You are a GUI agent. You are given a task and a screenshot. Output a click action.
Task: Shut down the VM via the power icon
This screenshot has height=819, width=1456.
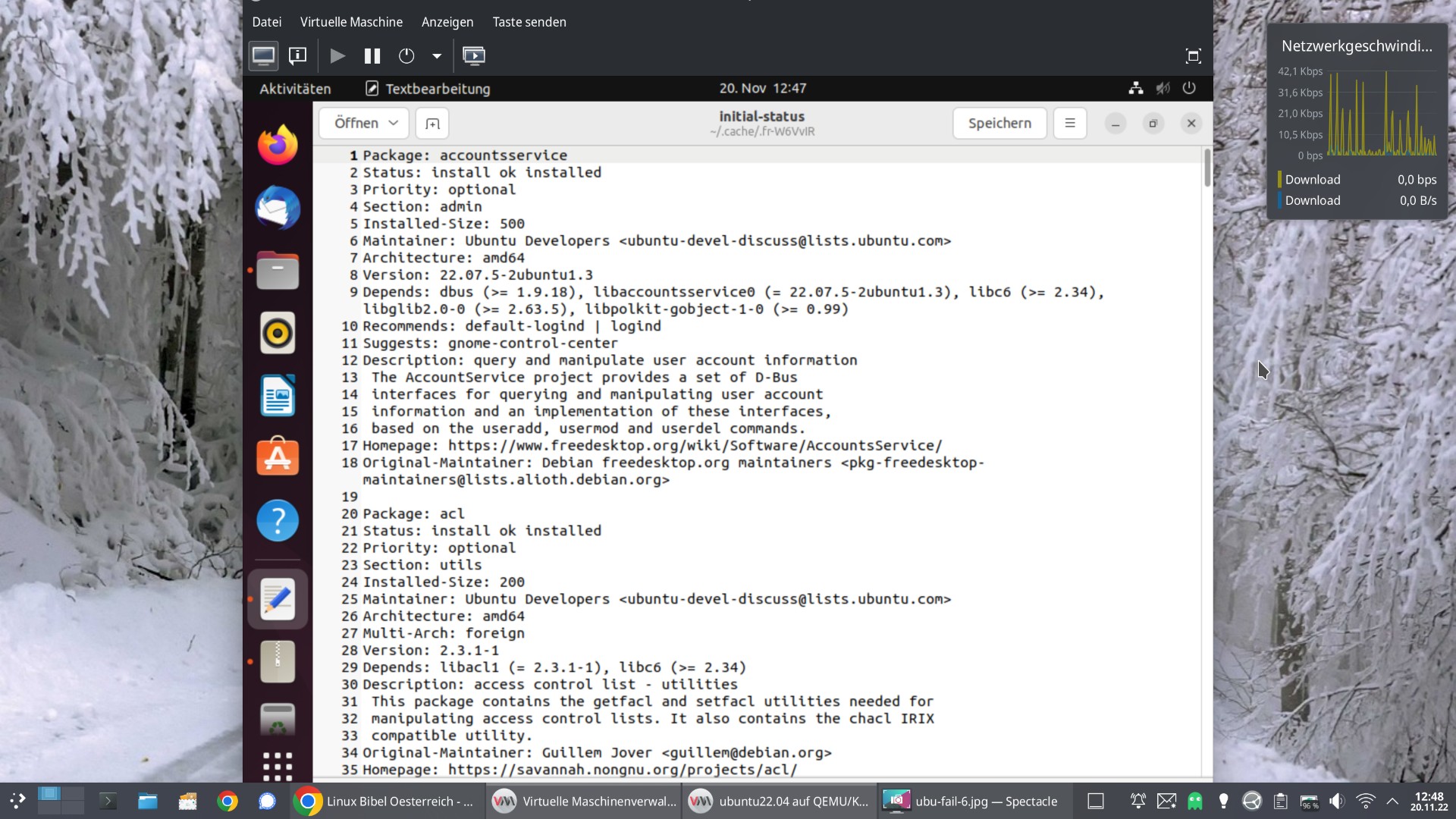pyautogui.click(x=407, y=55)
